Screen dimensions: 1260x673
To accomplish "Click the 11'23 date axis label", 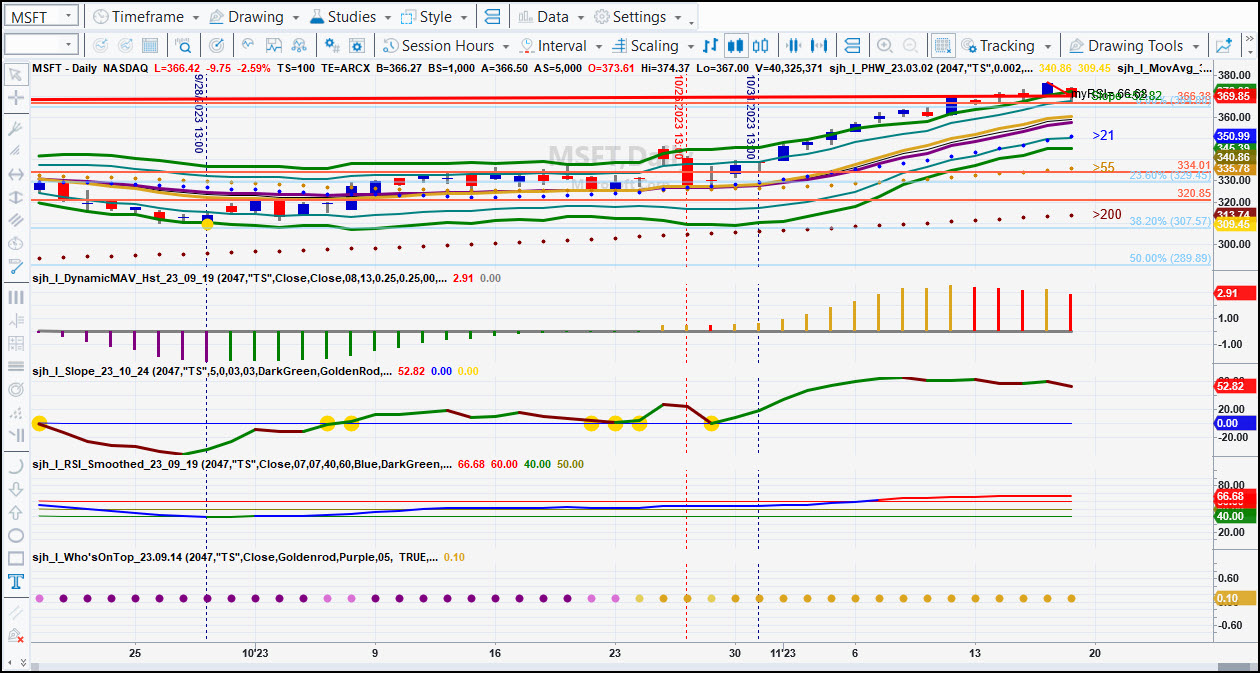I will [782, 652].
